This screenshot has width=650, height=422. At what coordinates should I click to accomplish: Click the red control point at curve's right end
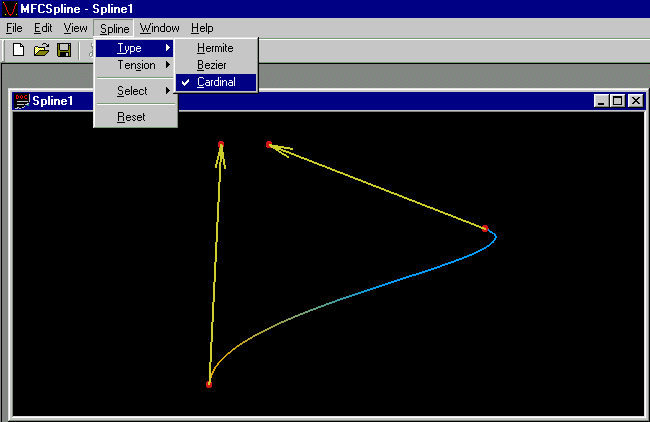coord(485,229)
